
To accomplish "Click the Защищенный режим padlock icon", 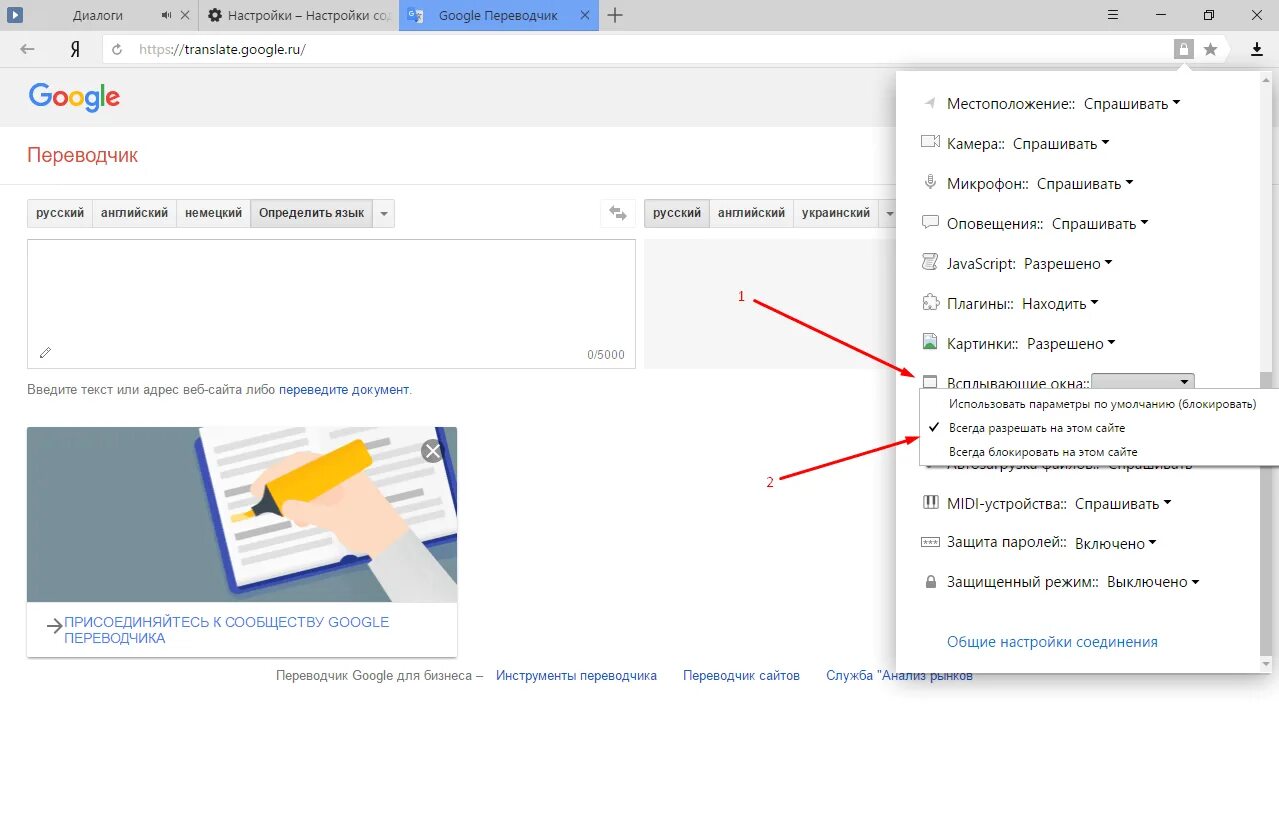I will pyautogui.click(x=931, y=582).
